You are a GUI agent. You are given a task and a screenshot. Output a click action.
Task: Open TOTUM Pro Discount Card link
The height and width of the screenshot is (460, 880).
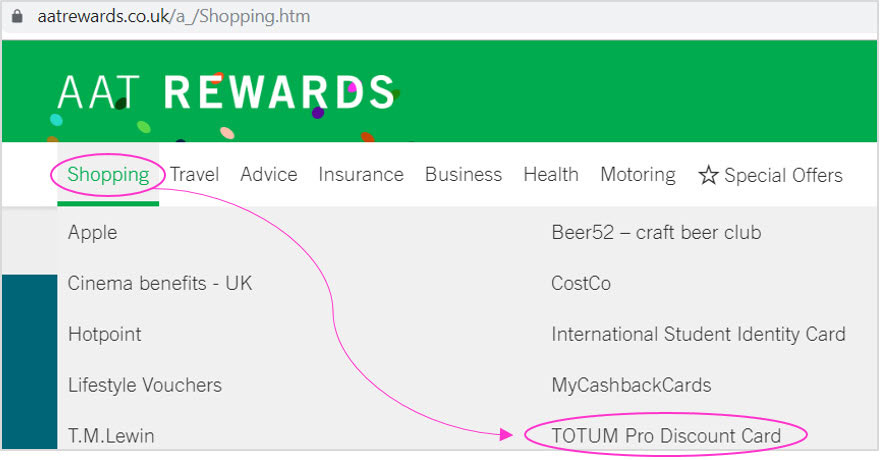(x=666, y=436)
